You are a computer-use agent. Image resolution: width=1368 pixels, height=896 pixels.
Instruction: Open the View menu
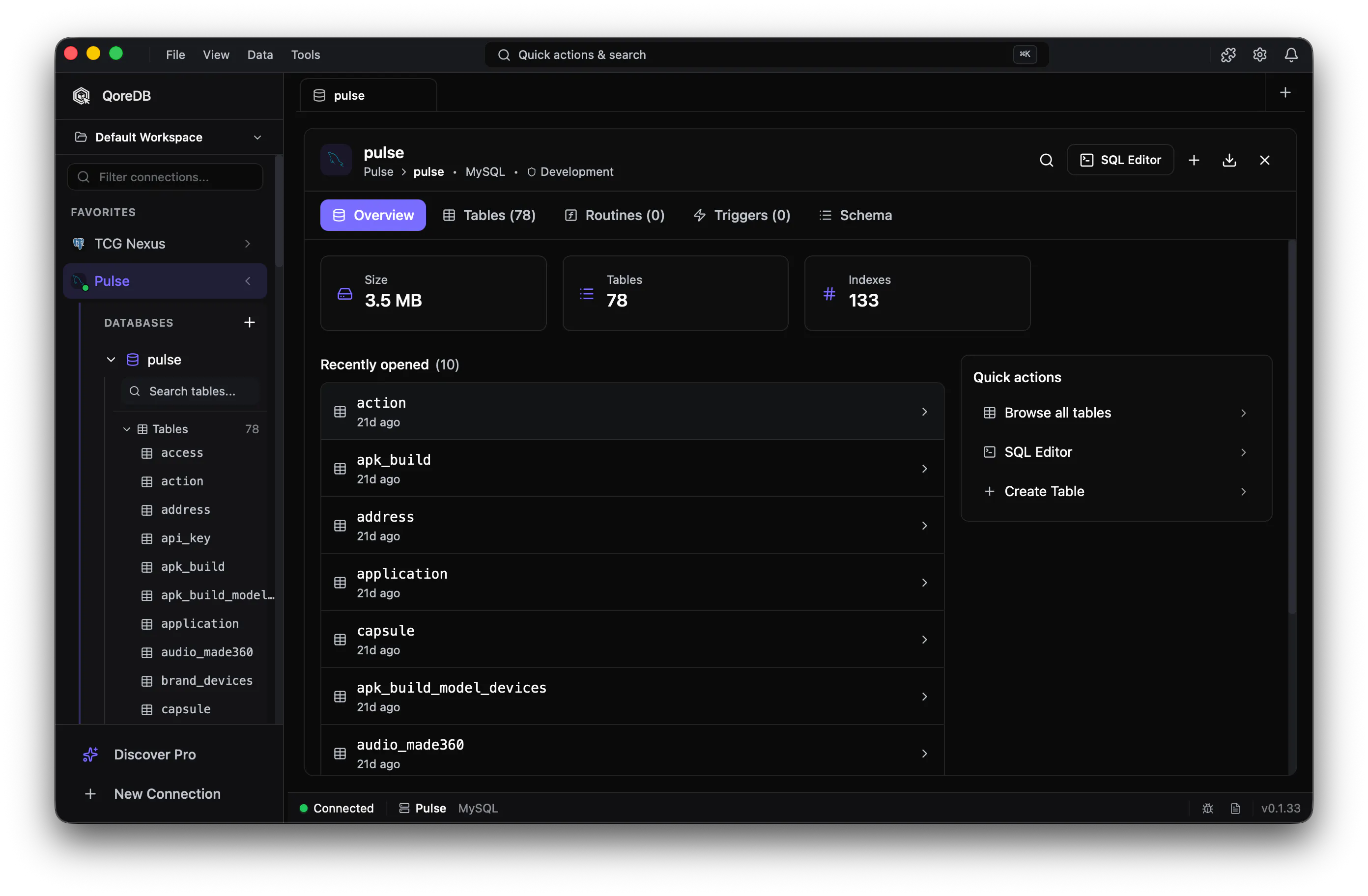[216, 55]
